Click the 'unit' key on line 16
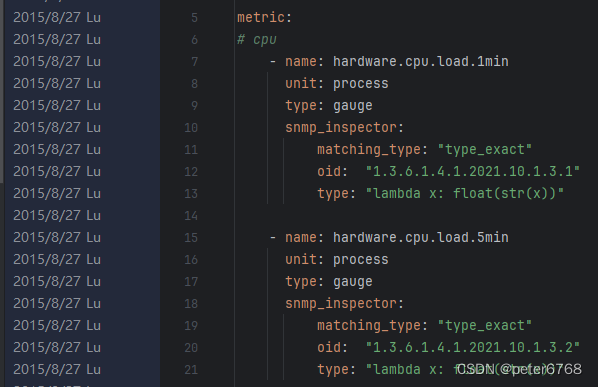Viewport: 598px width, 387px height. tap(301, 260)
